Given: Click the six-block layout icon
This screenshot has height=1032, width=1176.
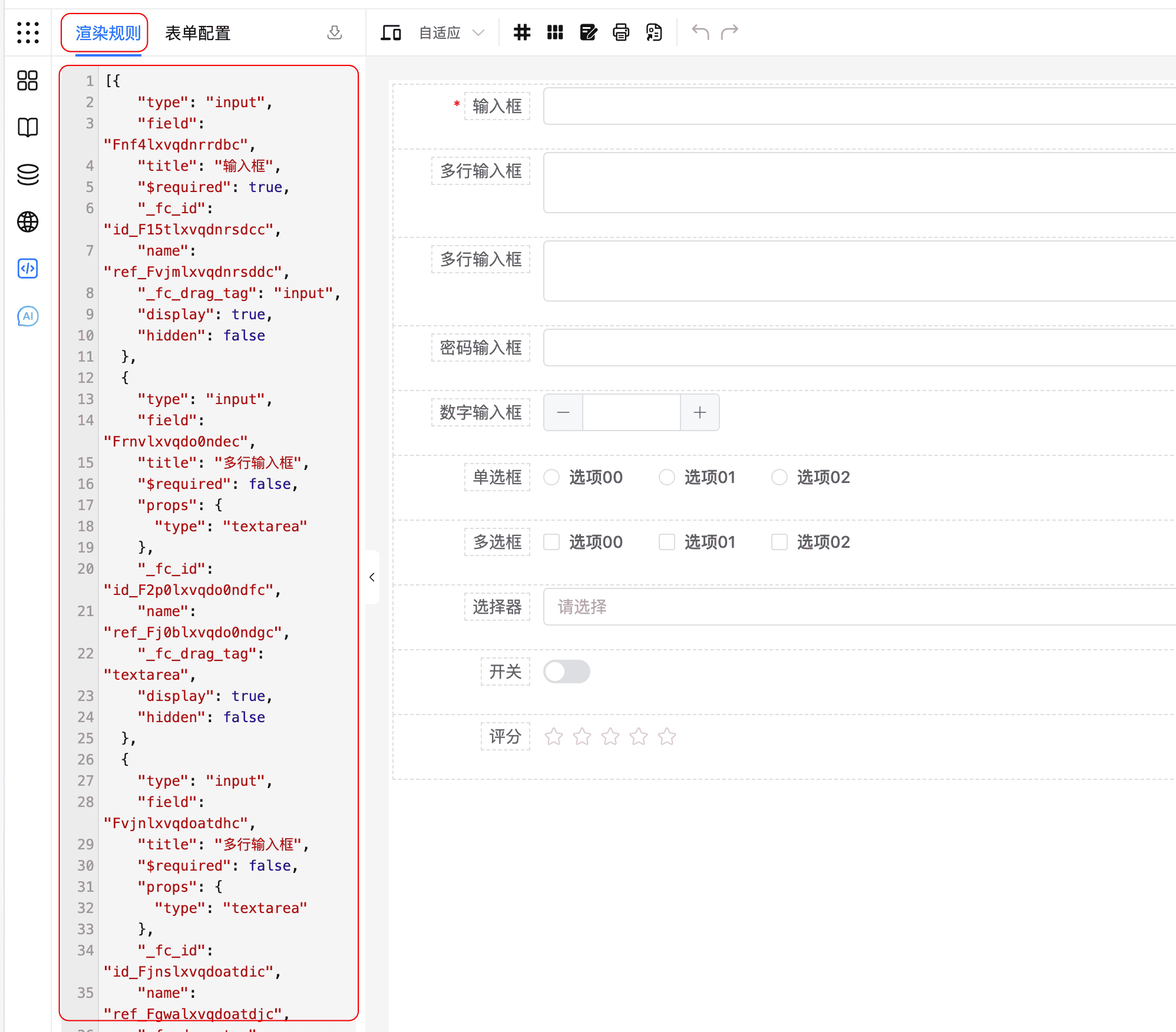Looking at the screenshot, I should coord(555,32).
